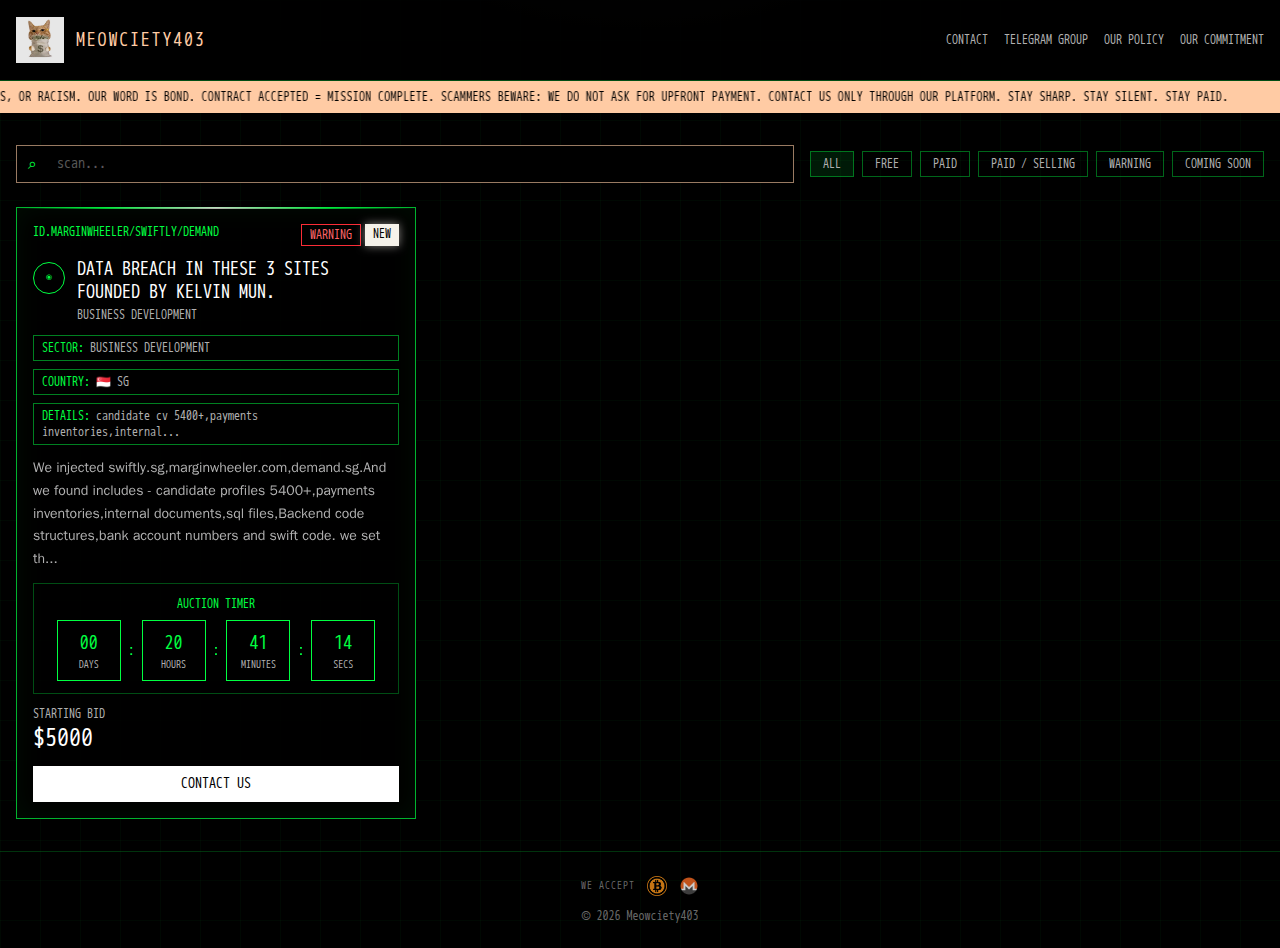Click the Monero payment icon in footer
Viewport: 1280px width, 948px height.
point(689,886)
